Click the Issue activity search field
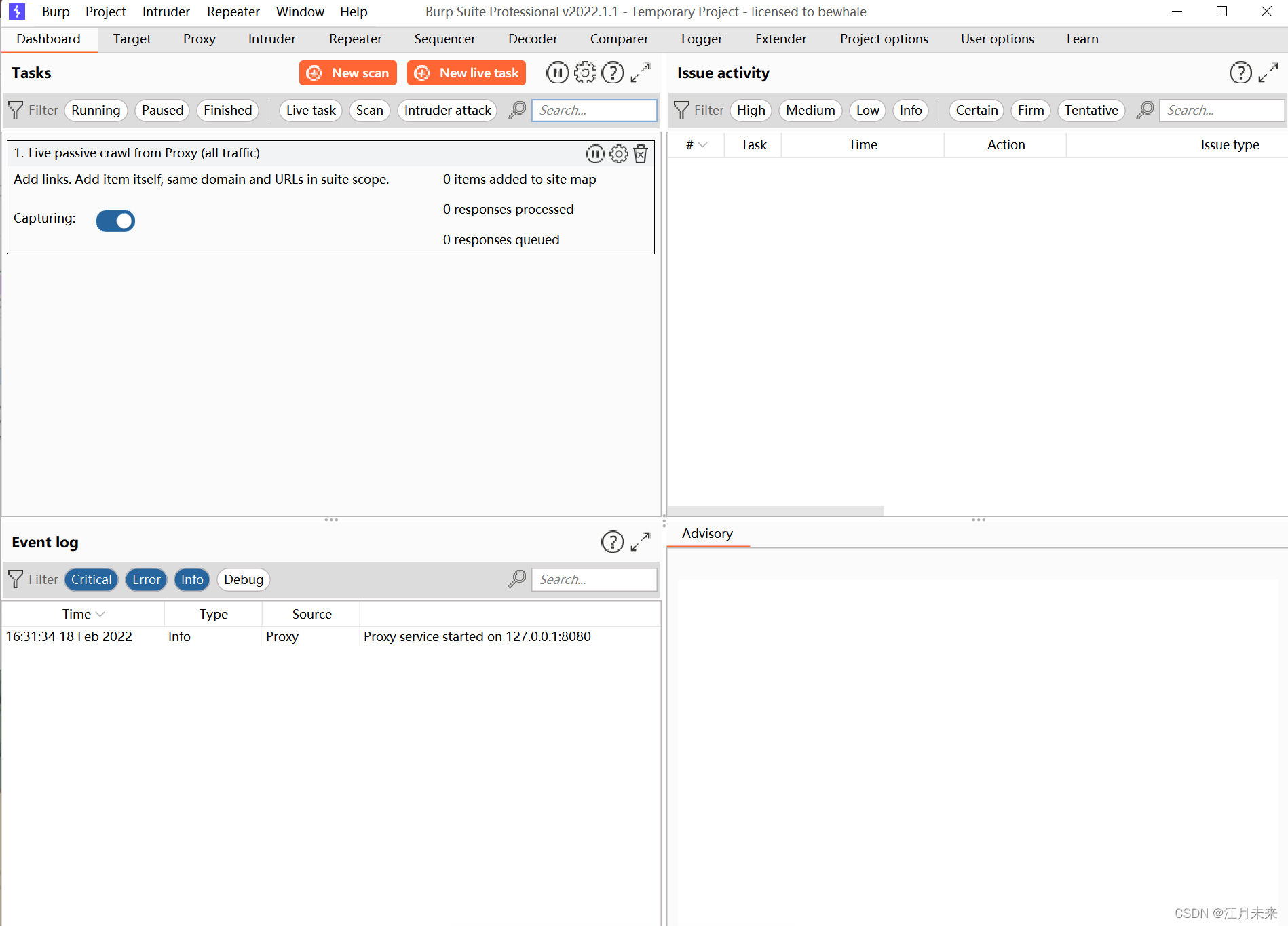 [x=1222, y=110]
